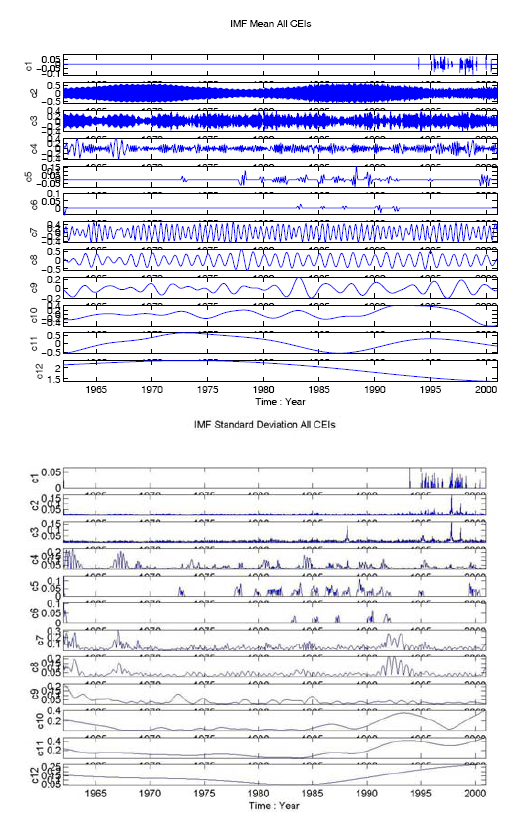The image size is (515, 816).
Task: Click the 1985 tick under Standard Deviation c12 subplot
Action: [313, 793]
